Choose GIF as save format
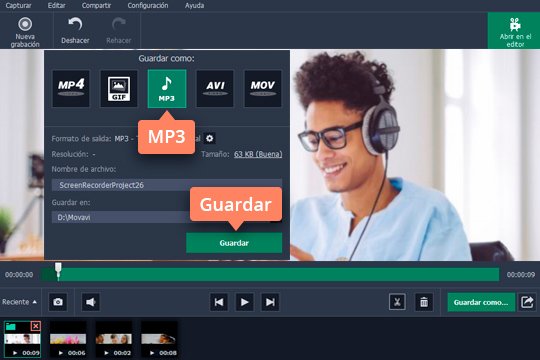Viewport: 540px width, 360px height. coord(119,89)
